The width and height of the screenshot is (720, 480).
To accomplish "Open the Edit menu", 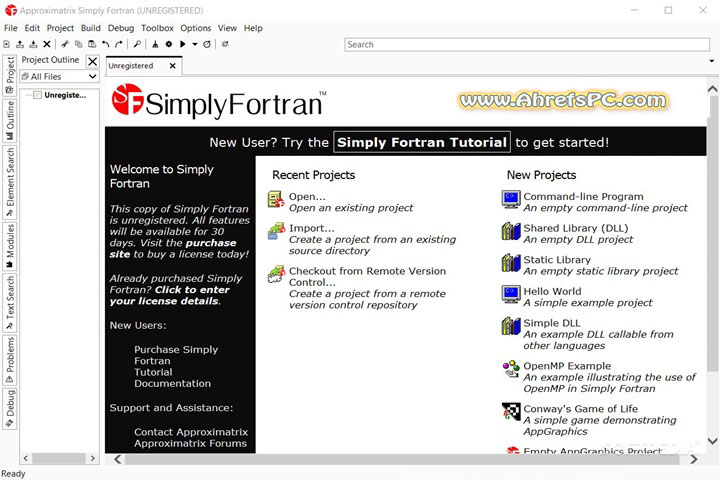I will click(x=32, y=28).
